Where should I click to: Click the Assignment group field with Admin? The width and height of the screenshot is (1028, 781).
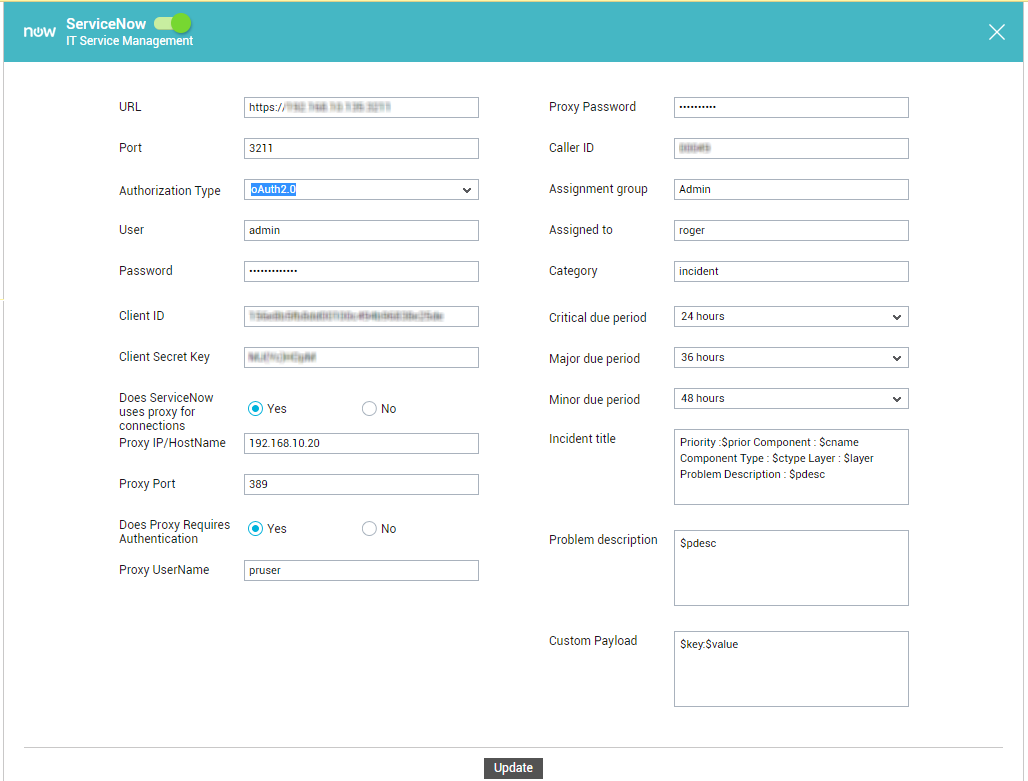pyautogui.click(x=791, y=190)
